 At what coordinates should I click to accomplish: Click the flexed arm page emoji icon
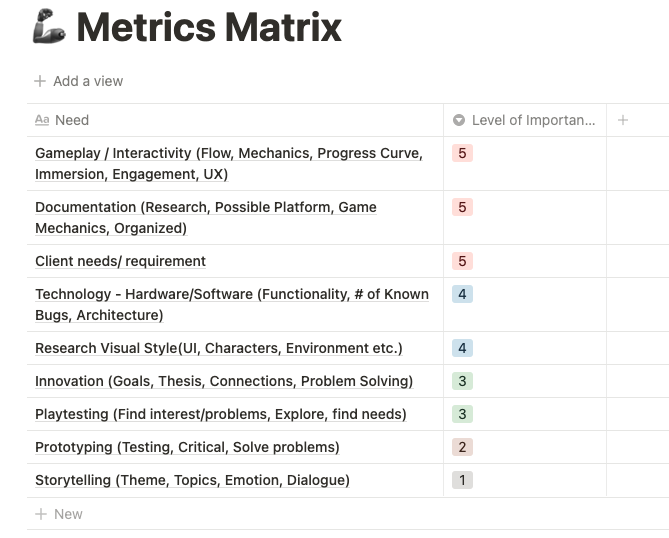[49, 27]
